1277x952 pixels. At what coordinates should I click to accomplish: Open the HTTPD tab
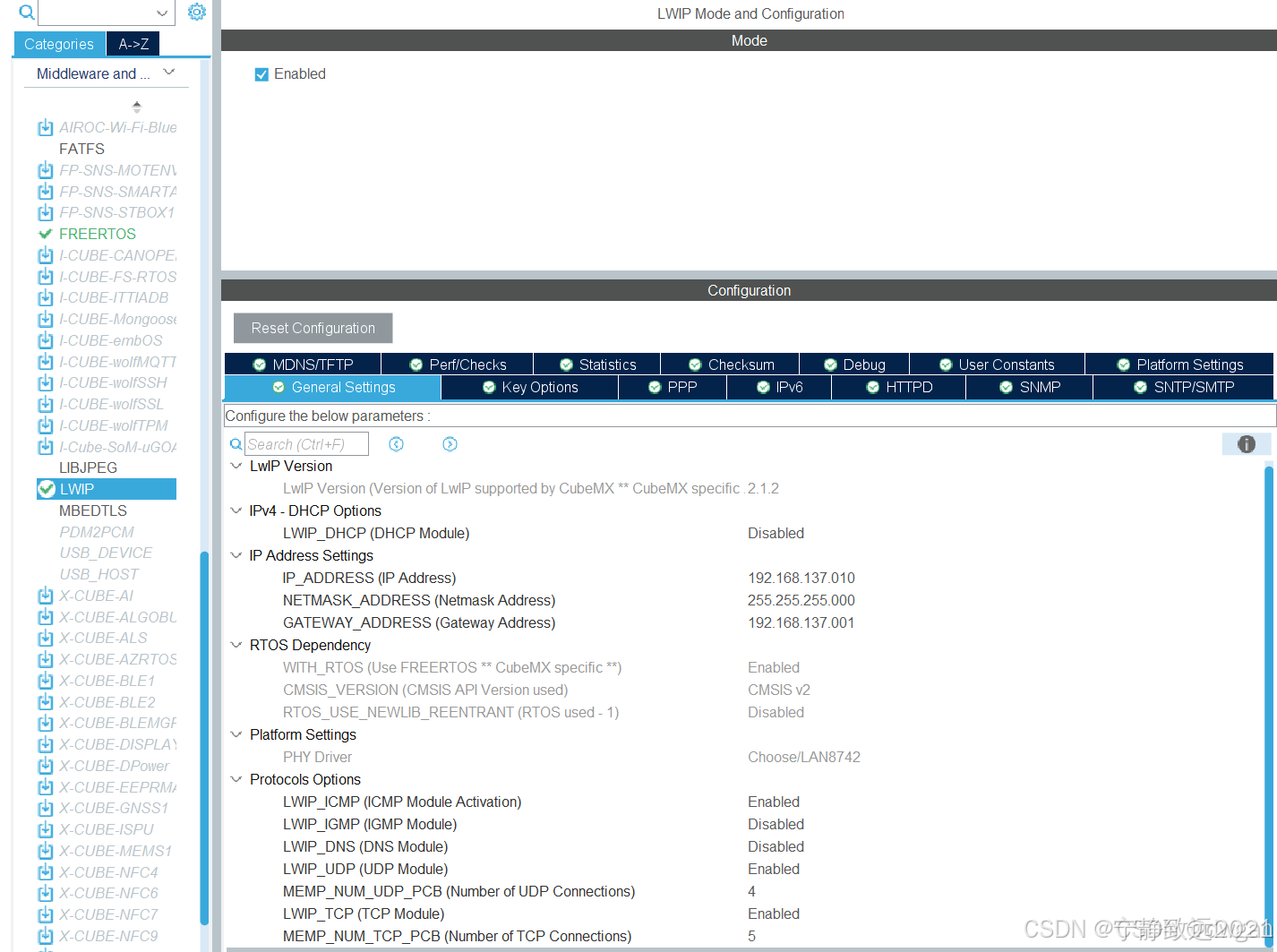point(899,387)
